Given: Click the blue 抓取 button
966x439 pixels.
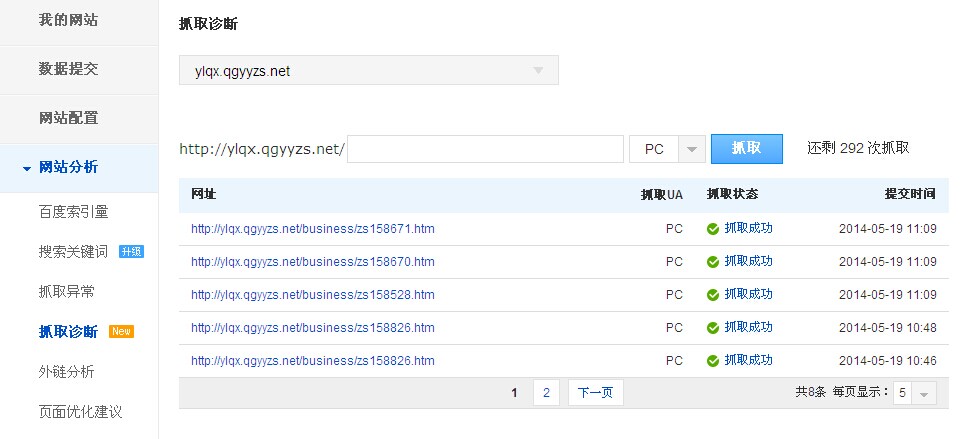Looking at the screenshot, I should click(747, 149).
